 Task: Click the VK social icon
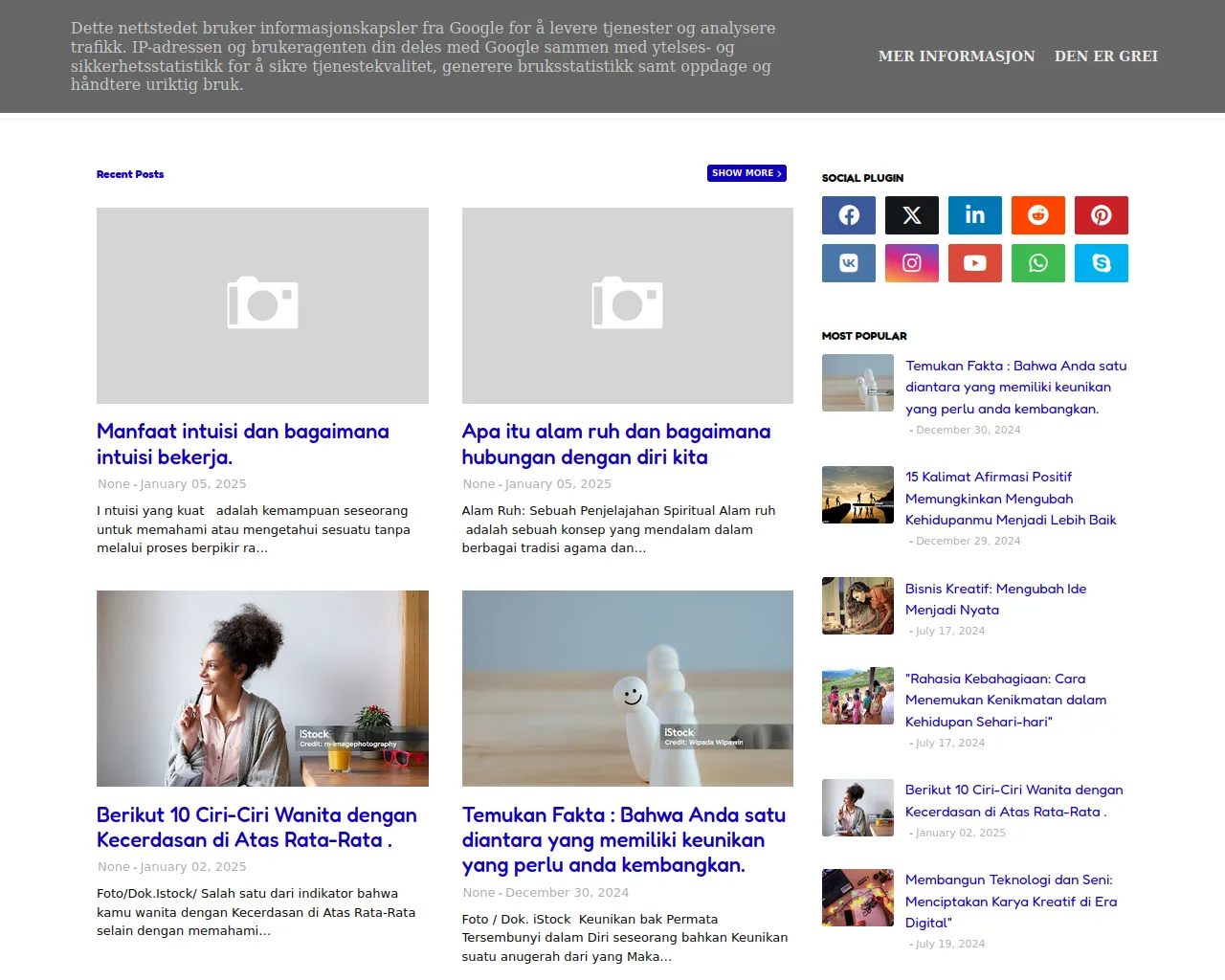point(848,263)
